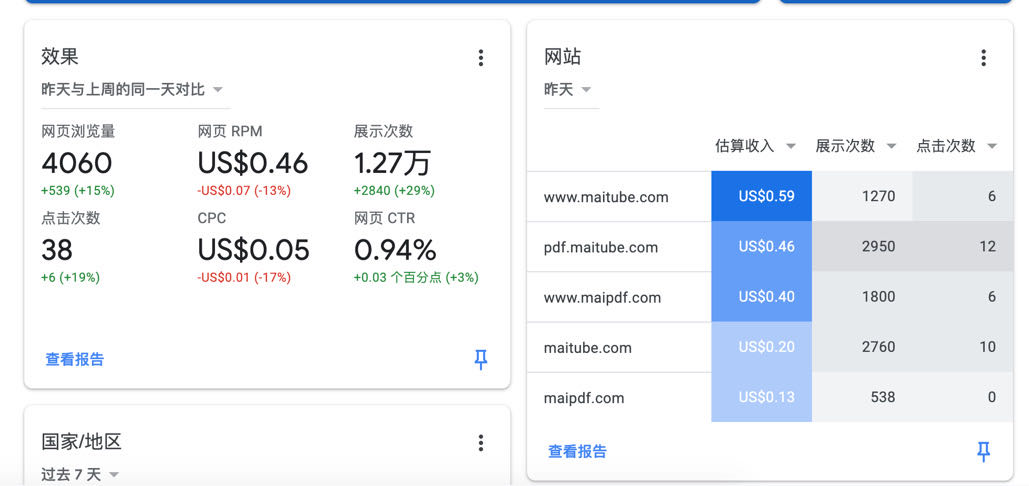Click the +0.03 个百分点 (+3%) text
Image resolution: width=1029 pixels, height=486 pixels.
point(416,277)
